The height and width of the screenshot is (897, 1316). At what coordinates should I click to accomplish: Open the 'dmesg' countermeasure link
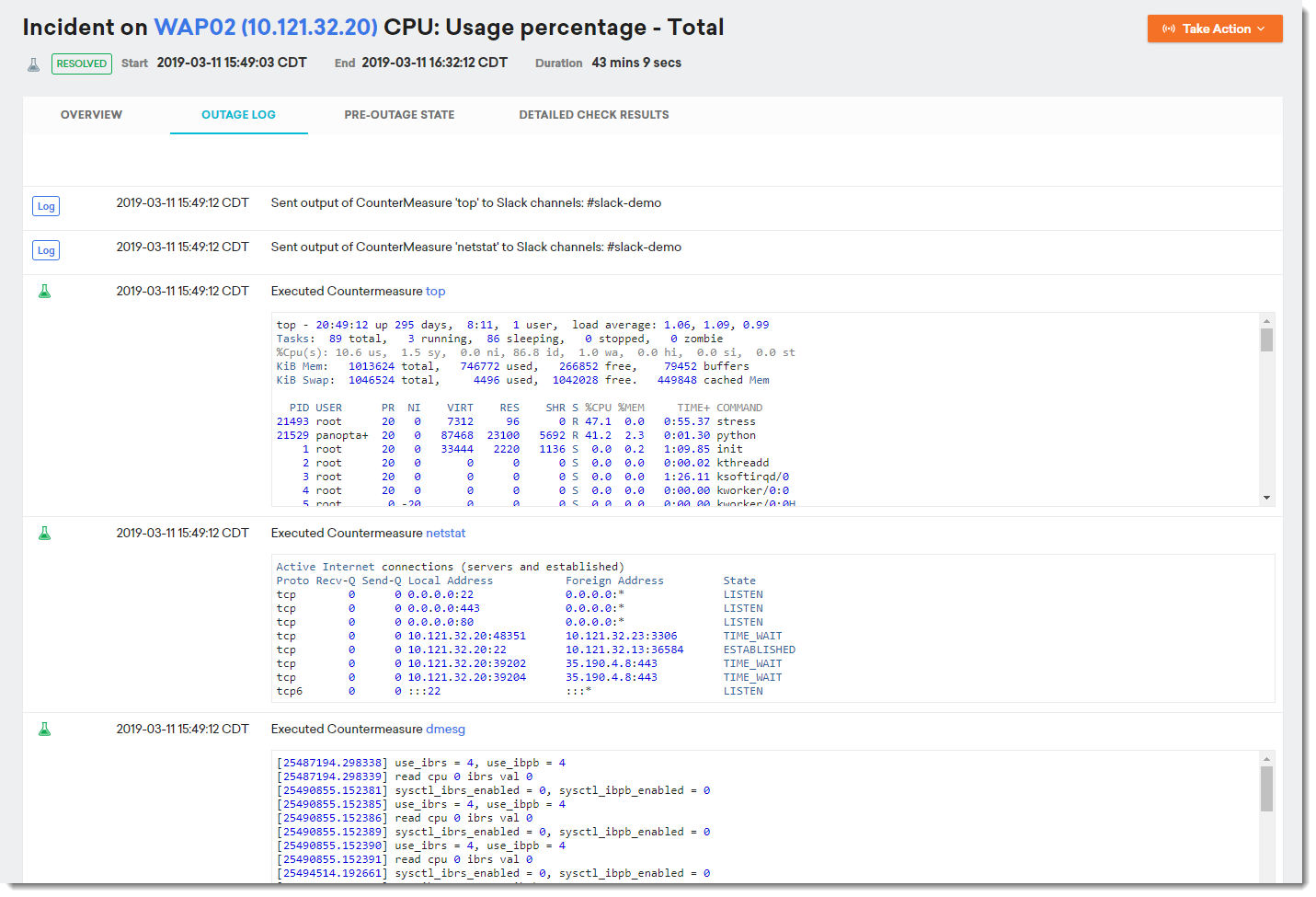point(446,730)
